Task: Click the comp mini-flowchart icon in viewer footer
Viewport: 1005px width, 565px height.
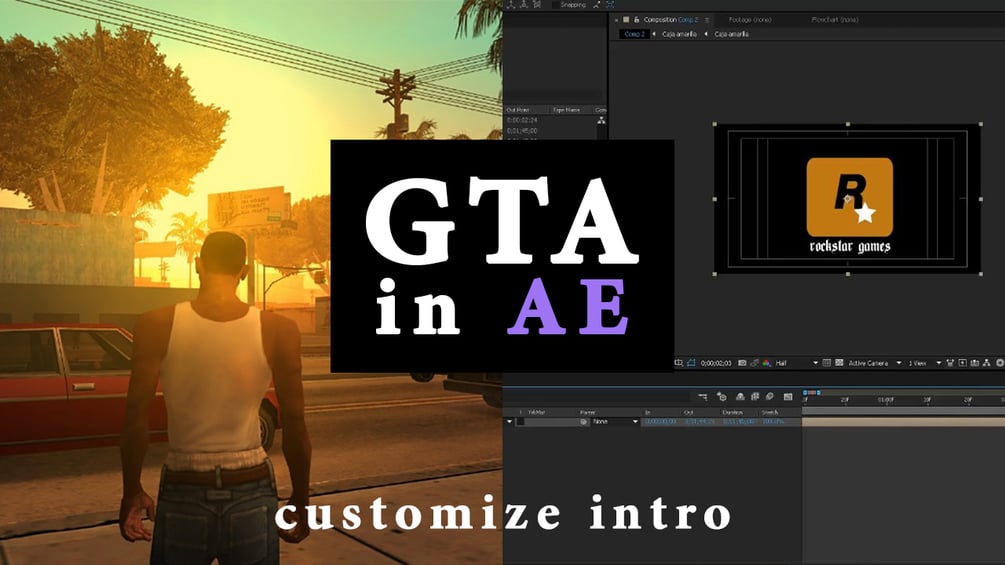Action: coord(987,363)
